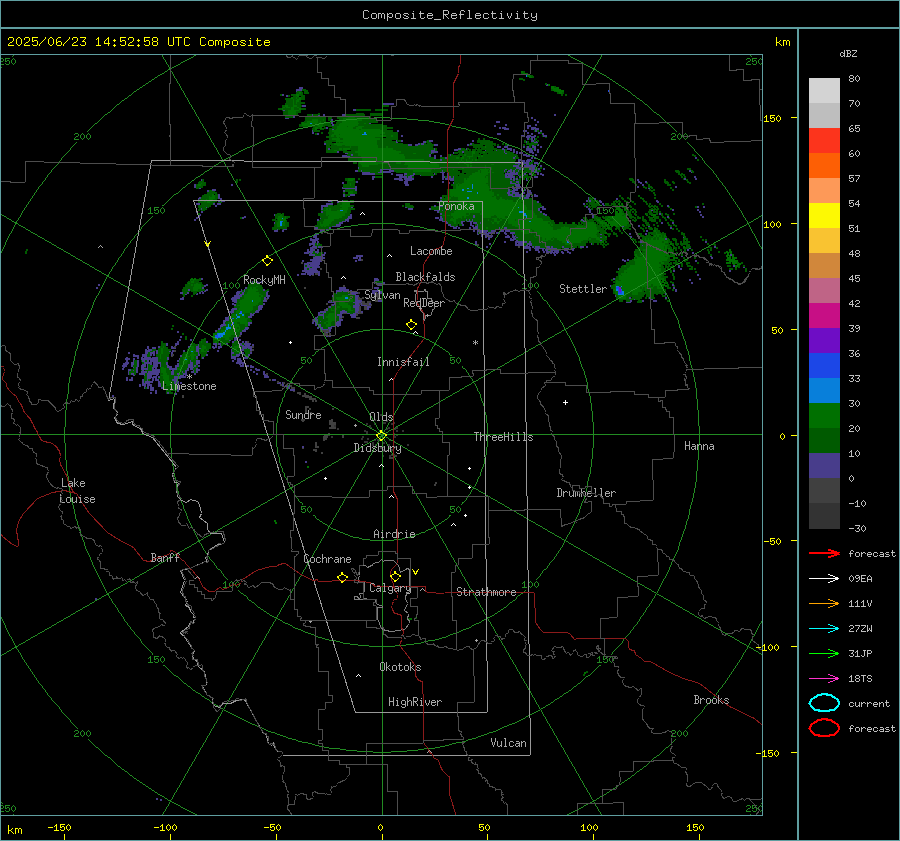
Task: Click the magenta 18TS arrow icon
Action: pyautogui.click(x=824, y=679)
